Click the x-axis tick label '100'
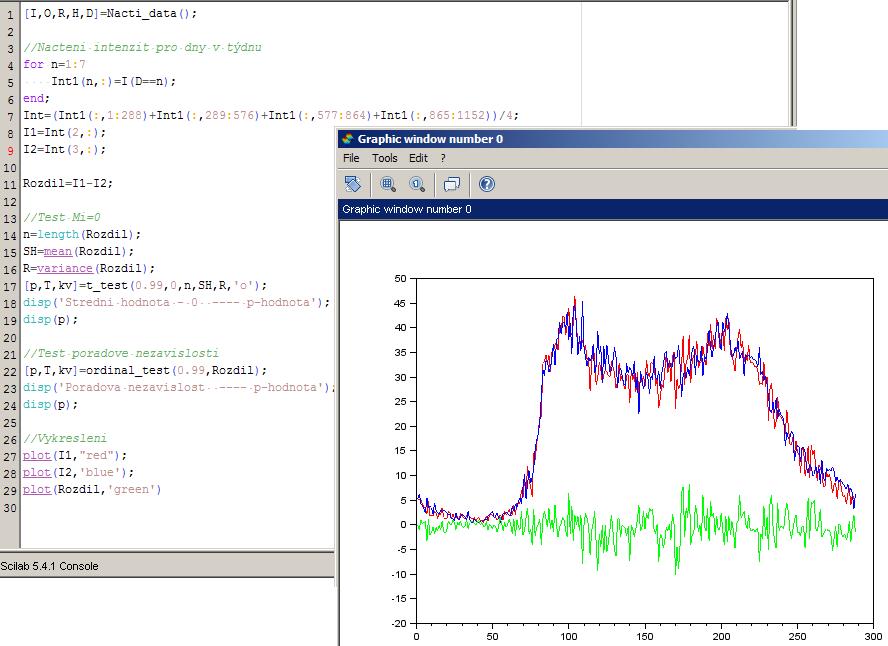Screen dimensions: 888x646 [x=569, y=636]
